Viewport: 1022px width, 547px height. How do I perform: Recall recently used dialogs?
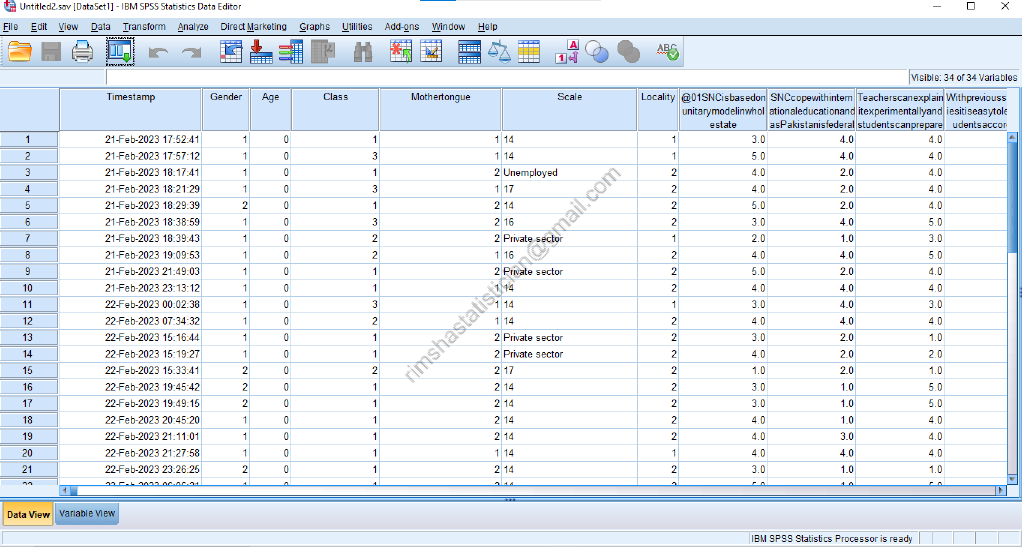click(120, 52)
